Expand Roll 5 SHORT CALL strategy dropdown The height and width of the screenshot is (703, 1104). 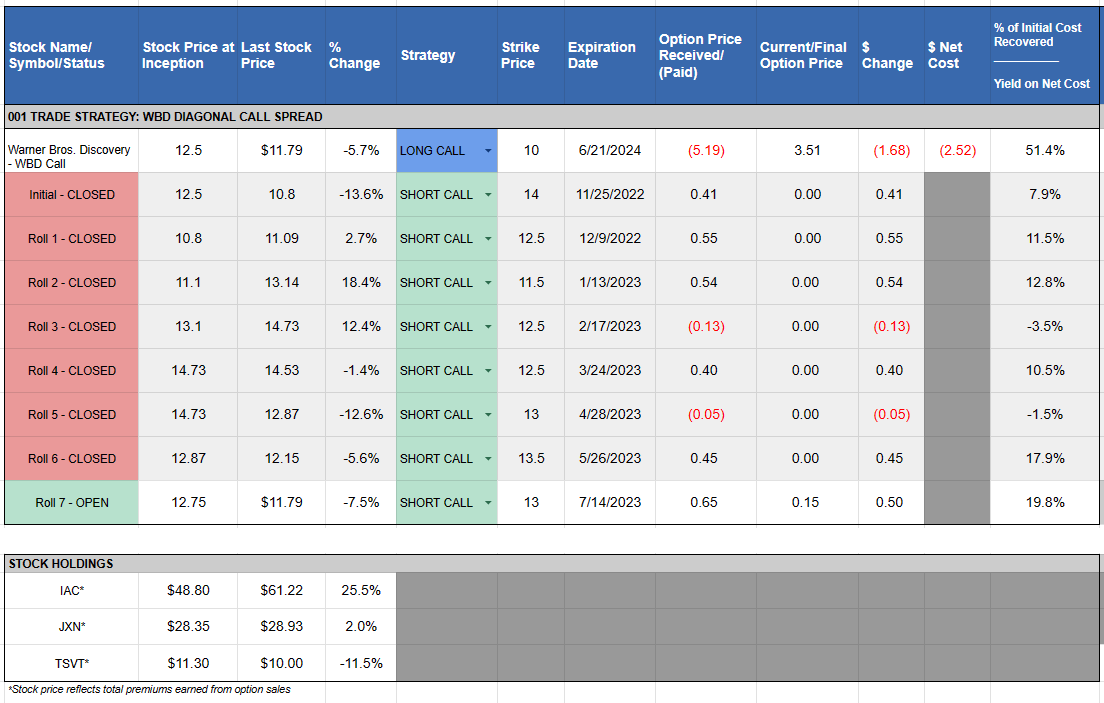488,415
